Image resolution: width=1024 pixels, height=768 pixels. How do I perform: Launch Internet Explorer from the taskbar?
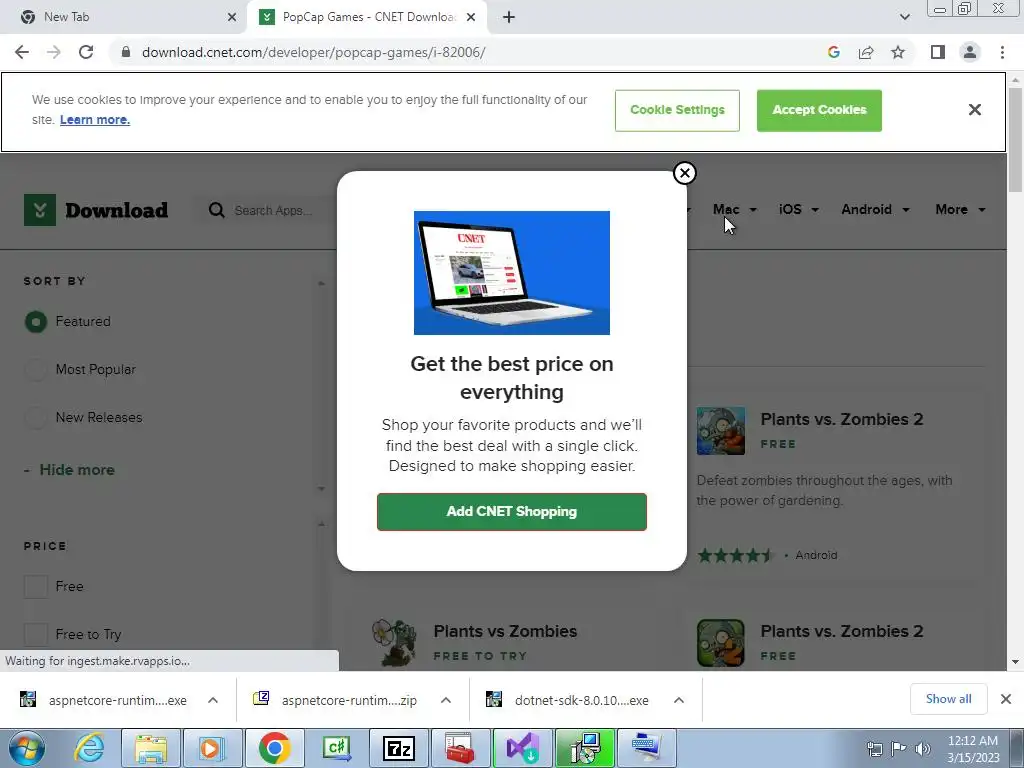pos(88,748)
